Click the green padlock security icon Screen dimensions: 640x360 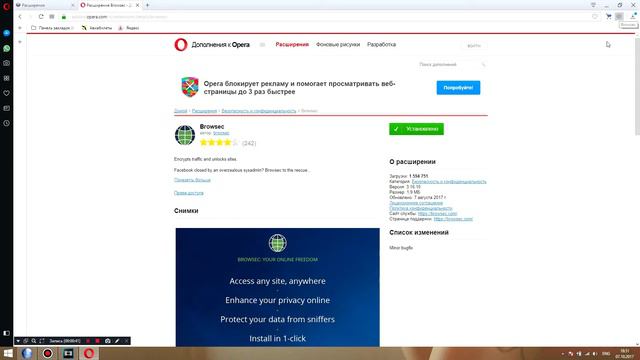click(64, 17)
